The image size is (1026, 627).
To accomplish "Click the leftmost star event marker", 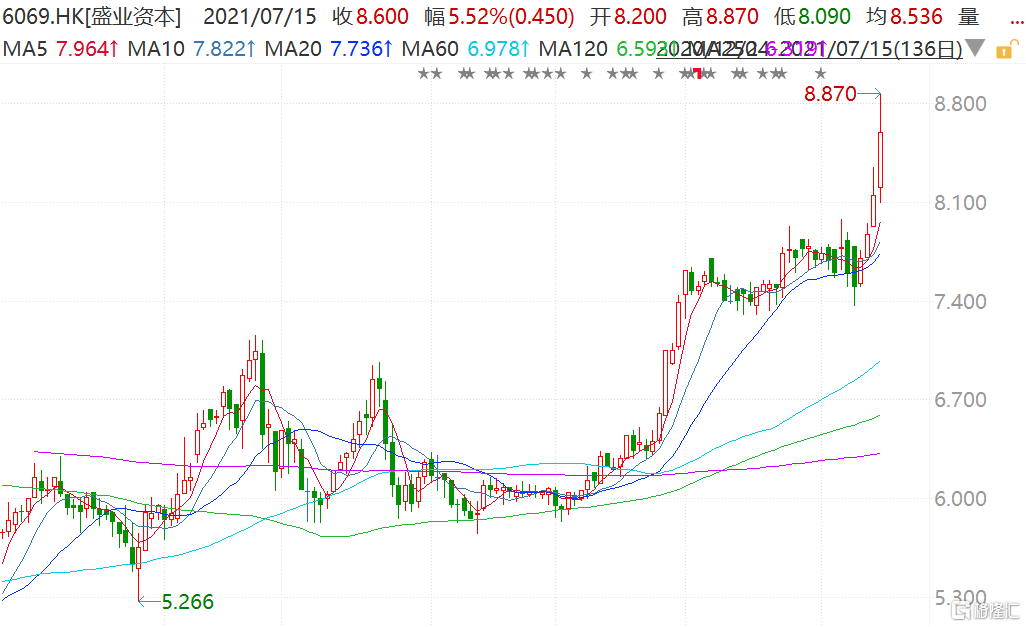I will click(423, 74).
